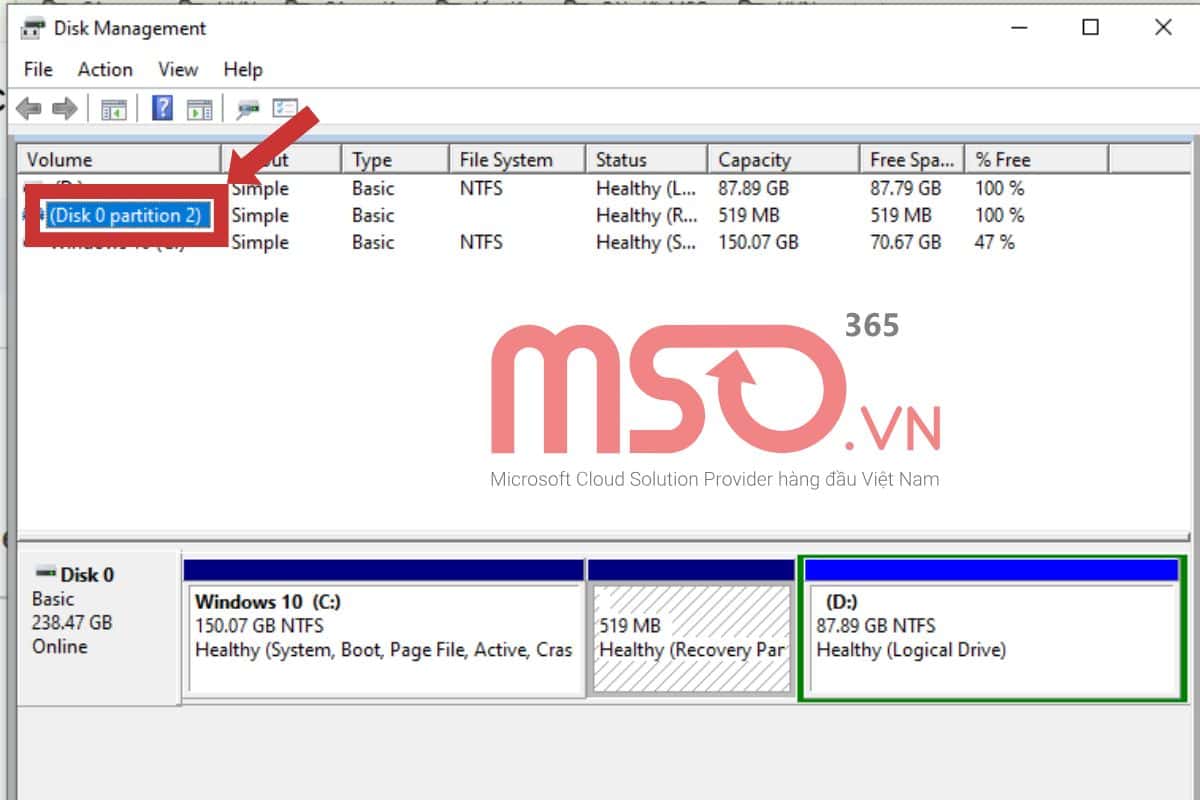Click the 87.89 GB capacity cell
1200x800 pixels.
pos(756,188)
